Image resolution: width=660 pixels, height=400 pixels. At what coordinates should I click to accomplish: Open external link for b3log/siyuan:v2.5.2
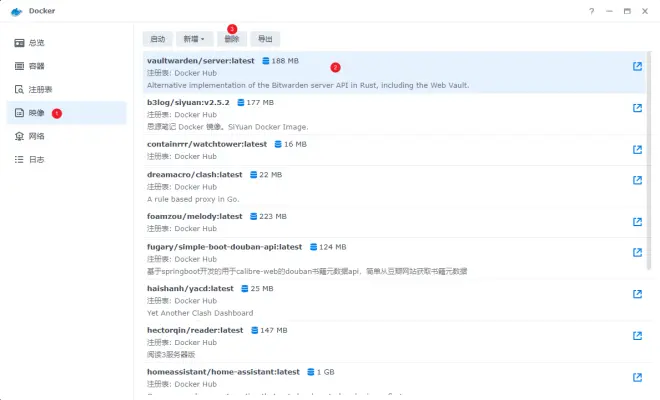coord(637,108)
